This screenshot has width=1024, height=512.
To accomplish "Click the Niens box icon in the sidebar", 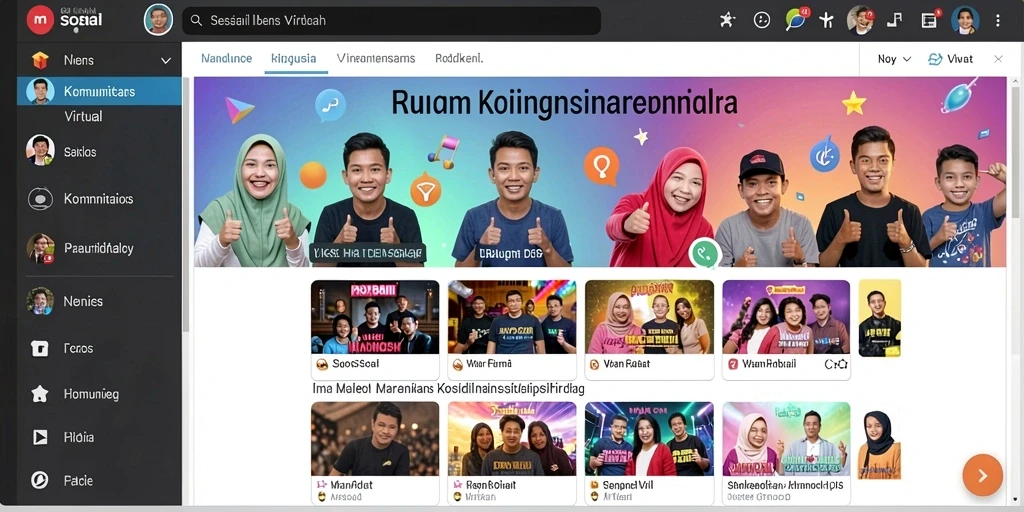I will (40, 60).
